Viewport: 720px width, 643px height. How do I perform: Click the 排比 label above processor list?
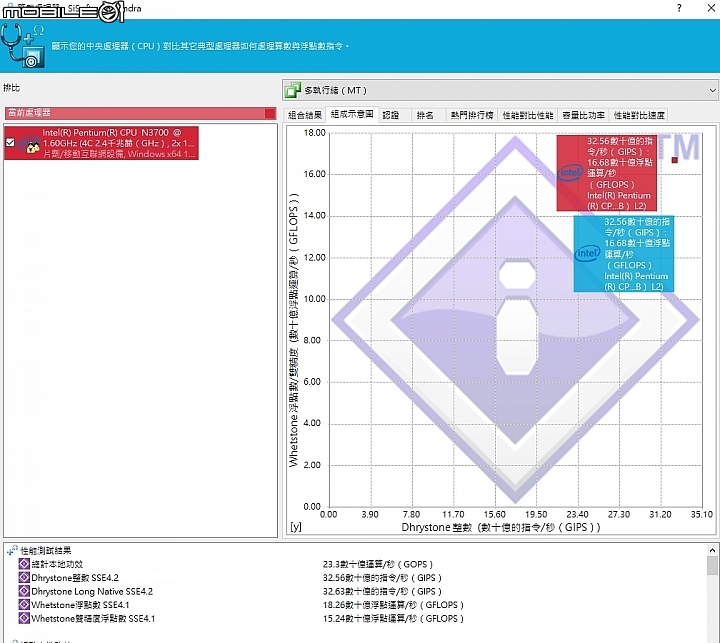11,87
